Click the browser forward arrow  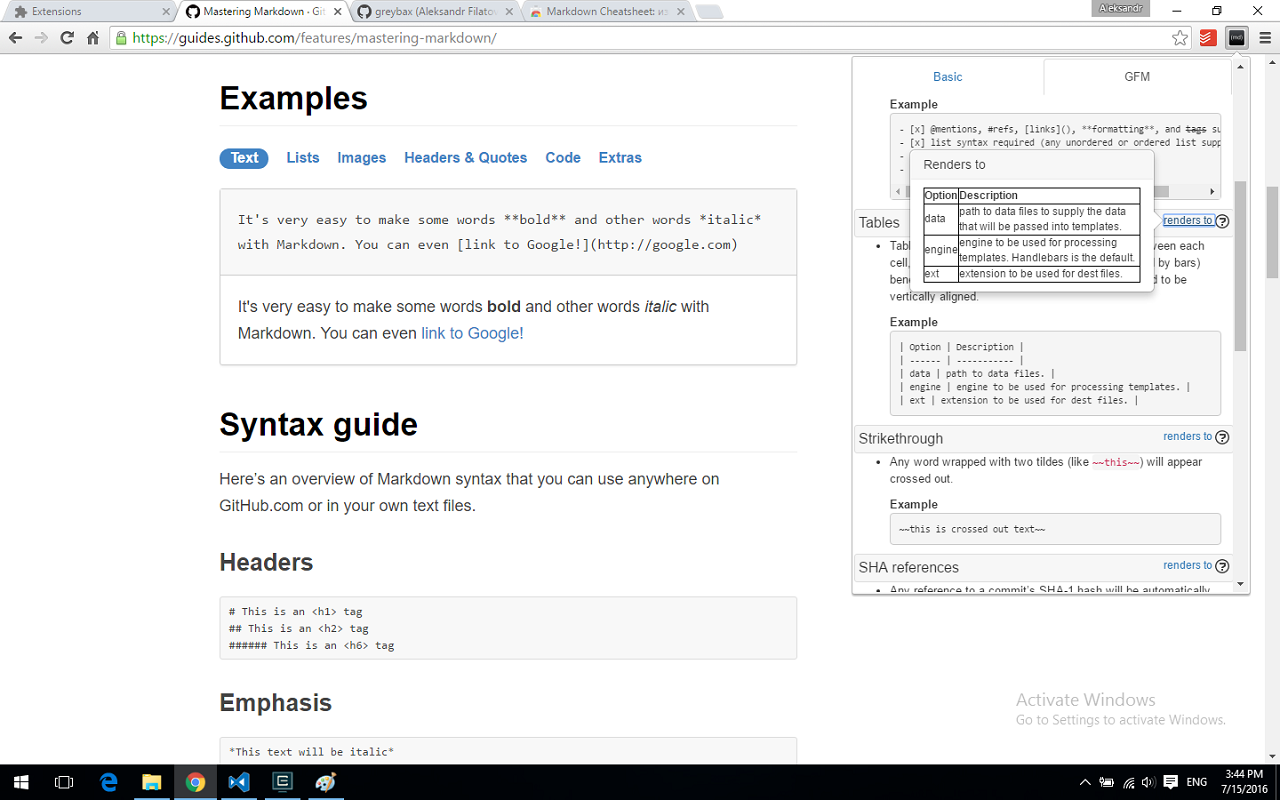point(41,38)
